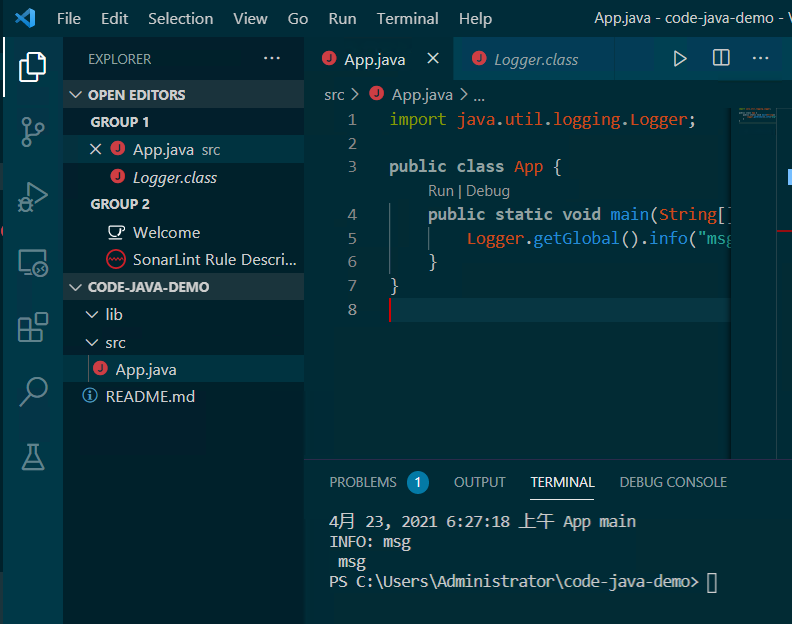Screen dimensions: 792x624
Task: Open the Source Control view
Action: point(32,132)
